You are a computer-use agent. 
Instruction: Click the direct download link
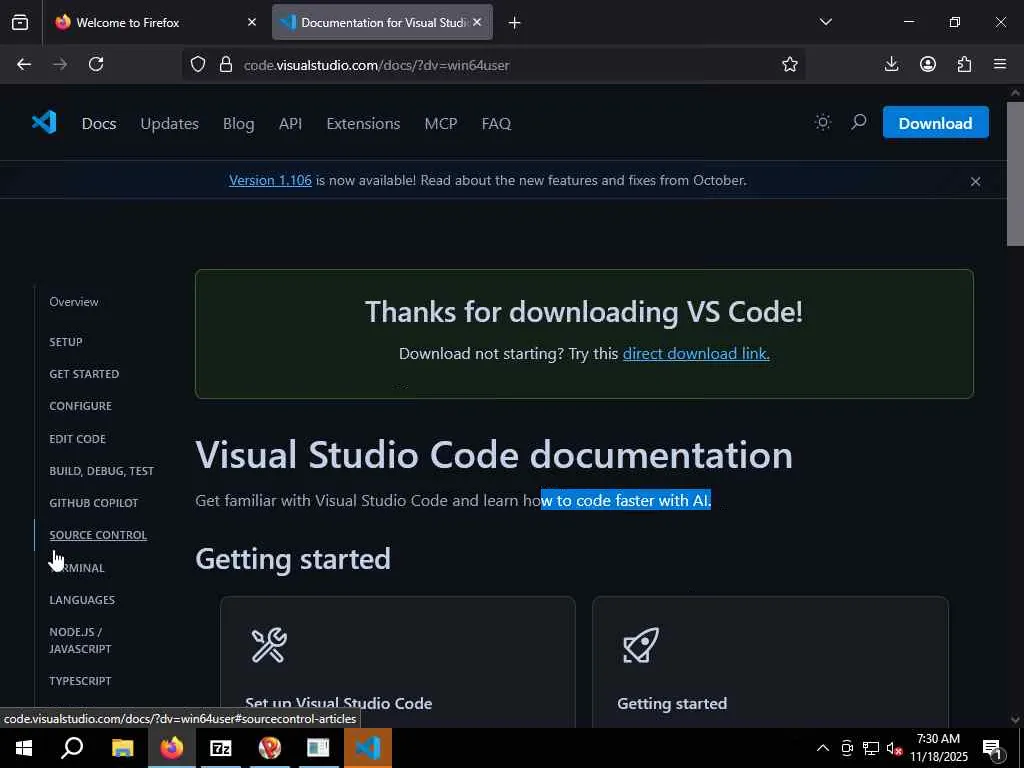click(696, 353)
